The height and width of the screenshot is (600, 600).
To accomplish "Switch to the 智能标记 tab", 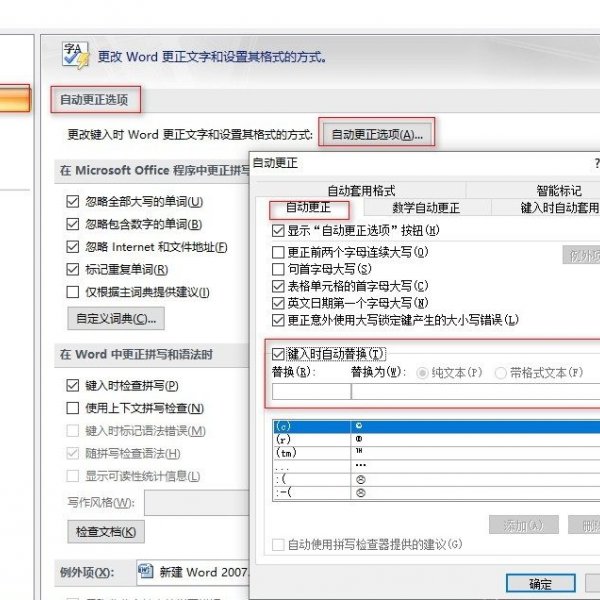I will point(558,190).
